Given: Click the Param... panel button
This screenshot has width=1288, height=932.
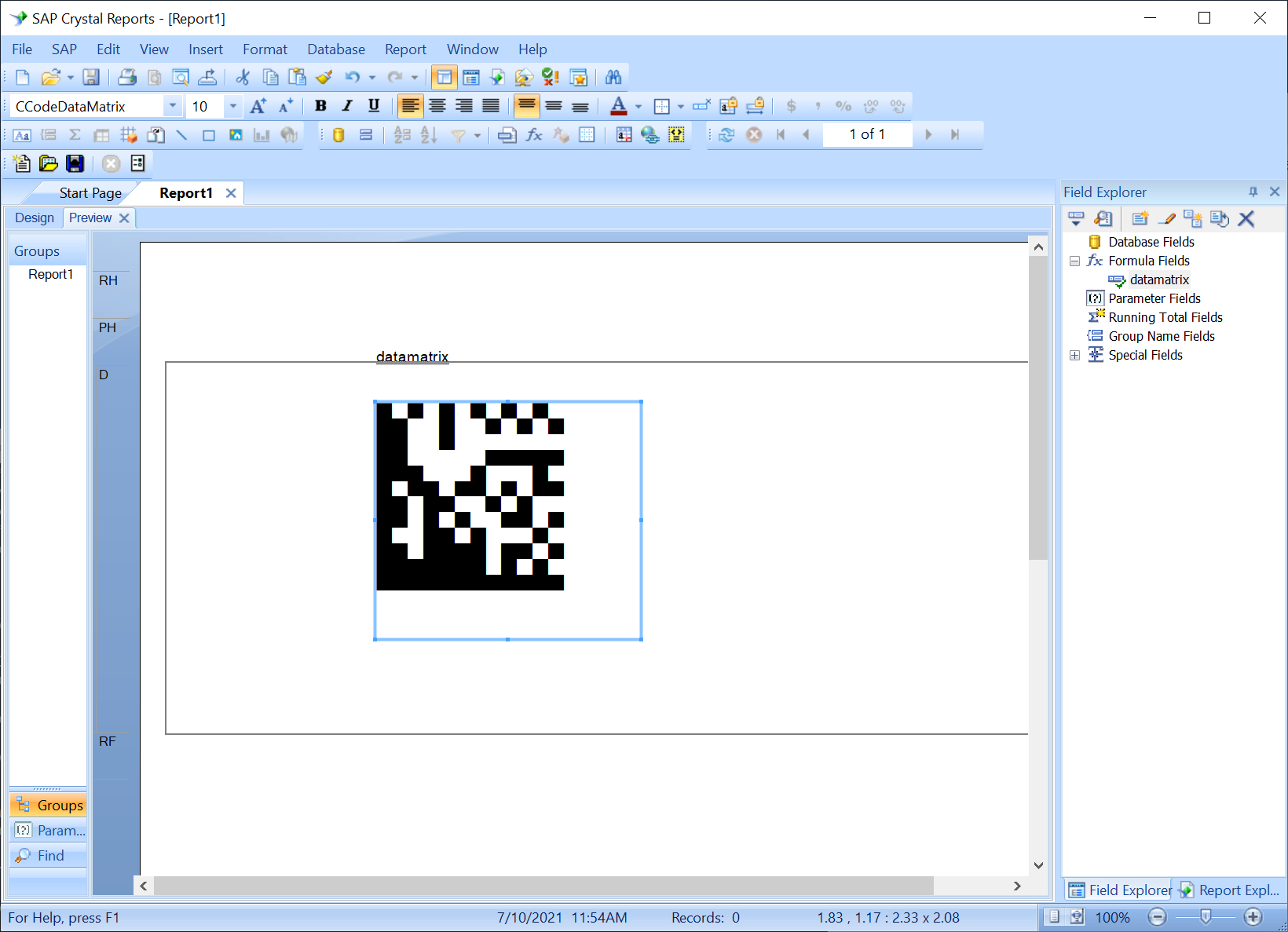Looking at the screenshot, I should [x=49, y=831].
